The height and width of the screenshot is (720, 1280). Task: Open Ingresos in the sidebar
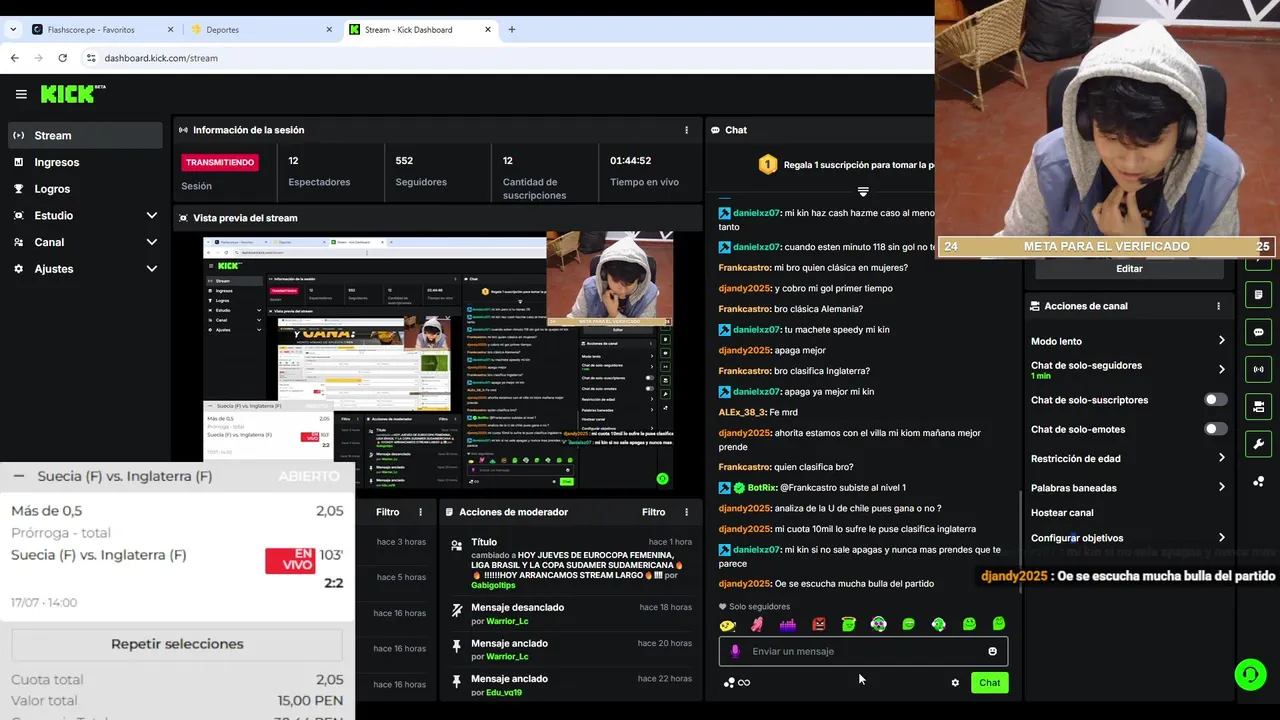84,162
